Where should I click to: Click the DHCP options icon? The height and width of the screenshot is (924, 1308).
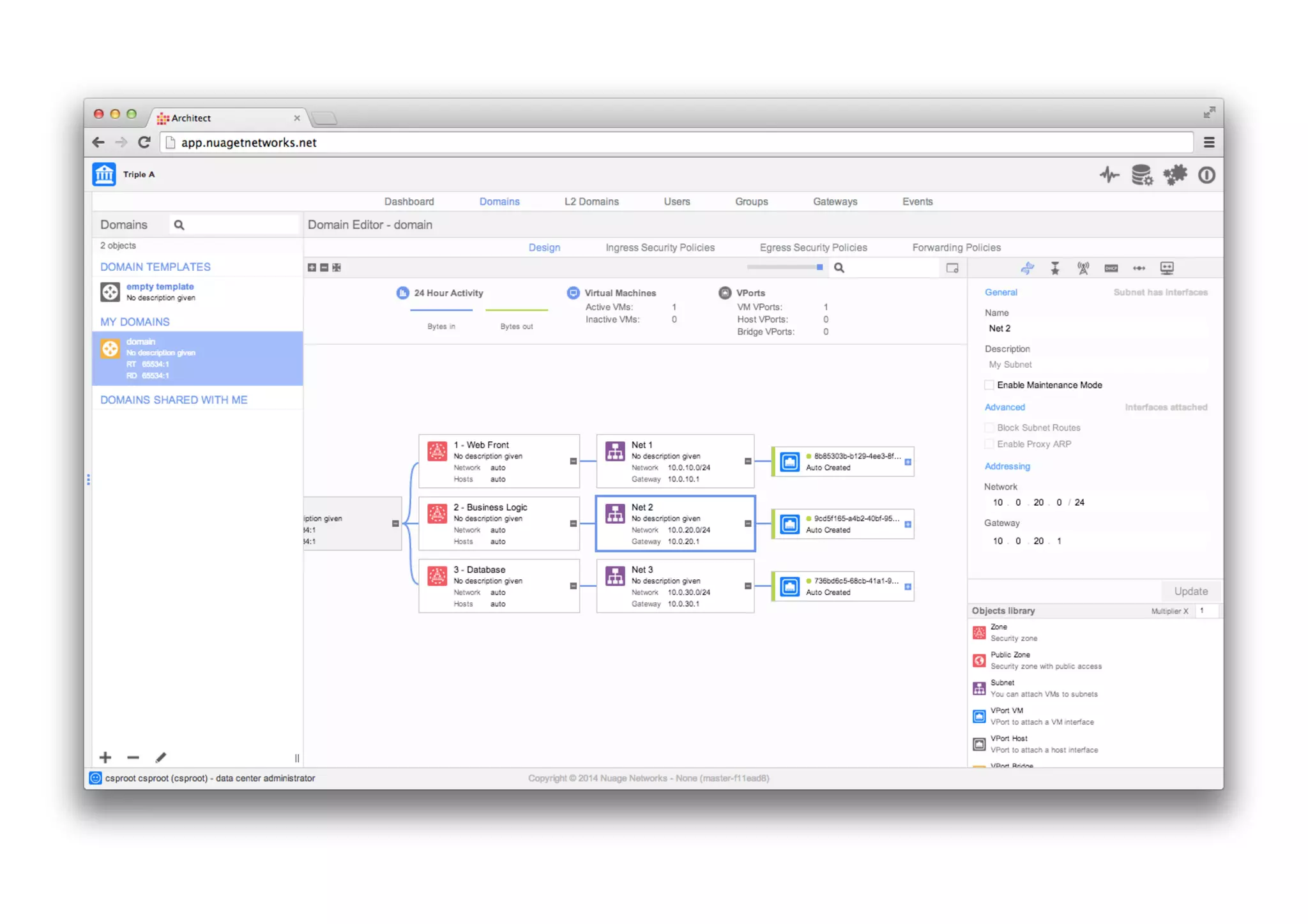tap(1111, 268)
